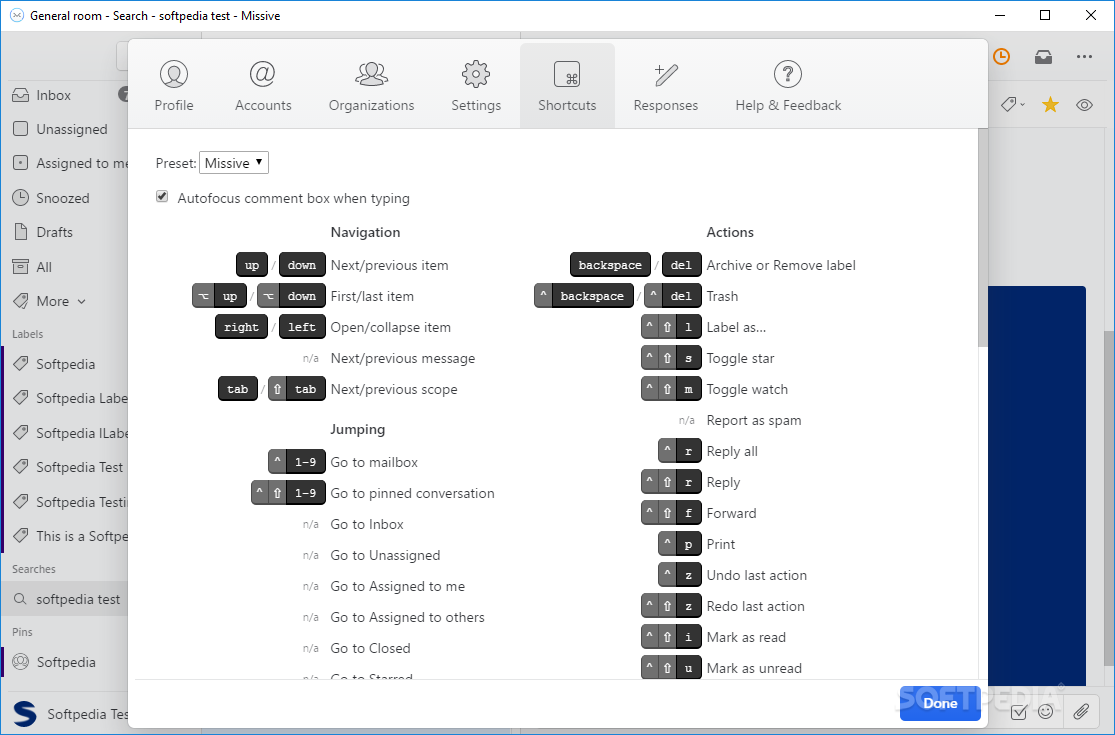Click the 'Open/collapse item' left key
Viewport: 1115px width, 735px height.
point(302,327)
